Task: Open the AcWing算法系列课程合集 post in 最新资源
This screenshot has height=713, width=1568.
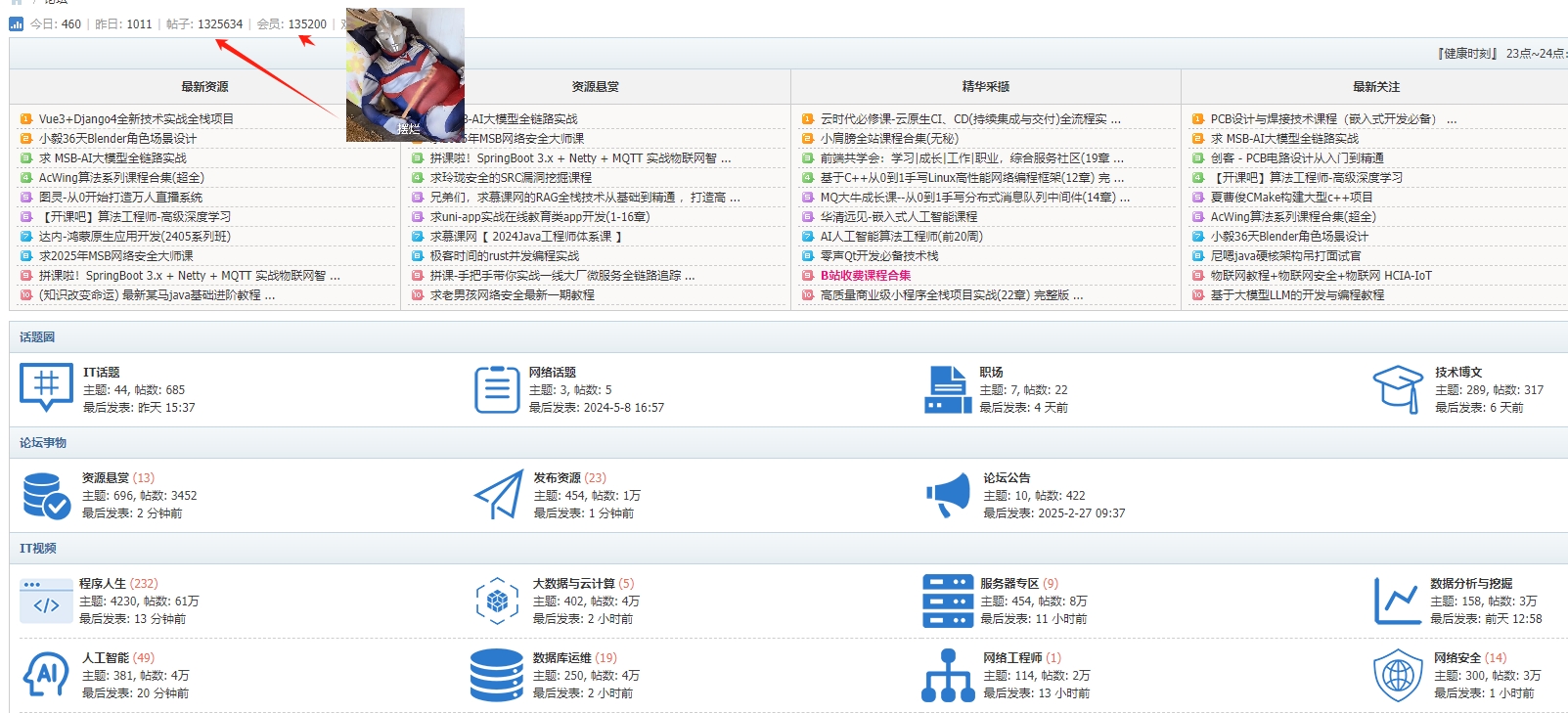Action: click(x=121, y=177)
